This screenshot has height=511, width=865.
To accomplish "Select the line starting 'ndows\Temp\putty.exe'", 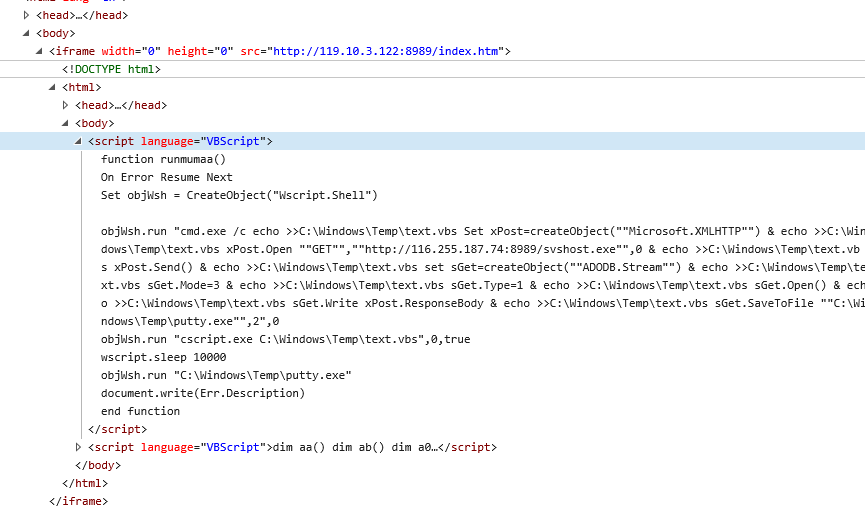I will pos(190,321).
